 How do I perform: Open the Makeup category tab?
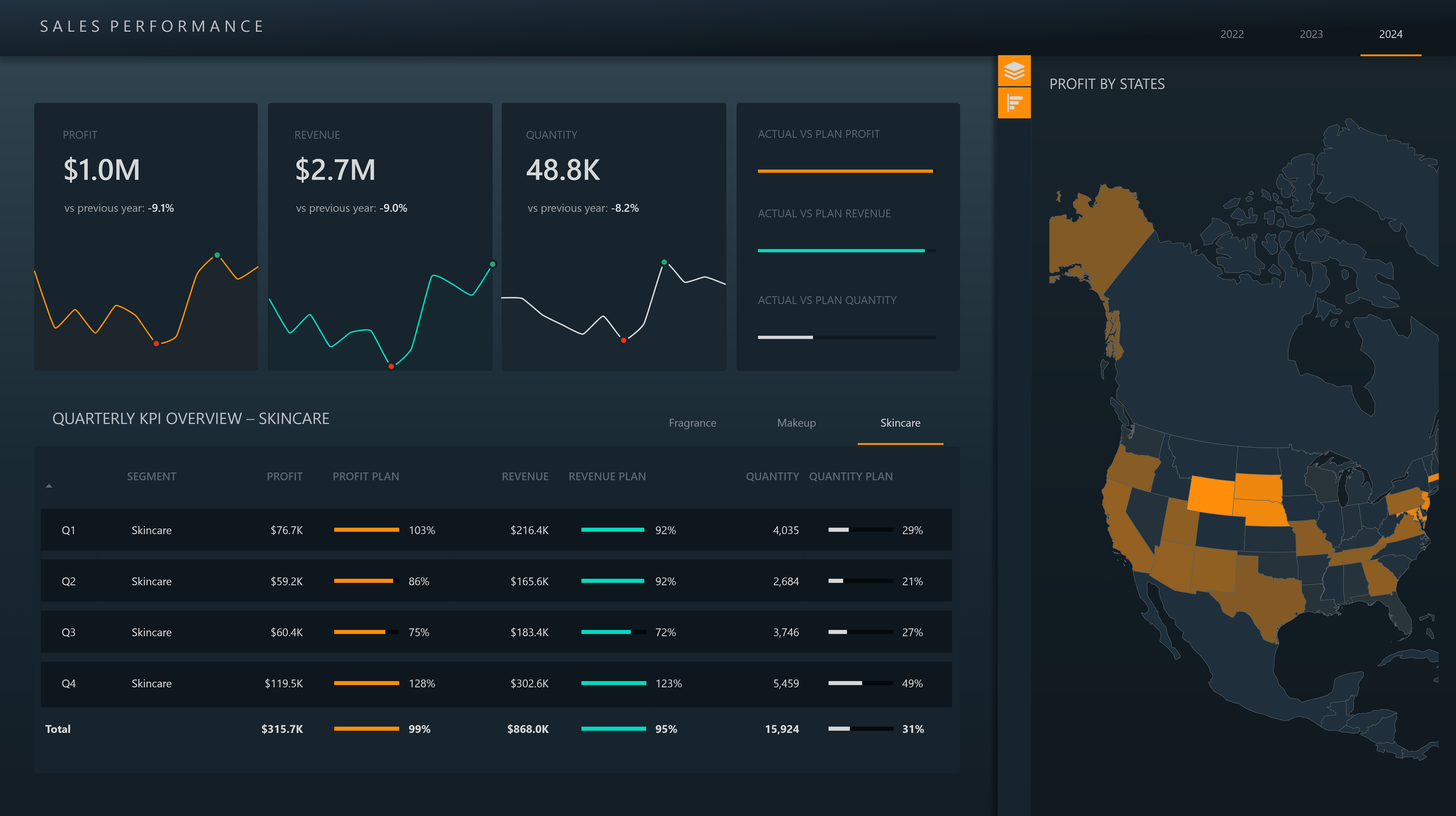[x=796, y=423]
